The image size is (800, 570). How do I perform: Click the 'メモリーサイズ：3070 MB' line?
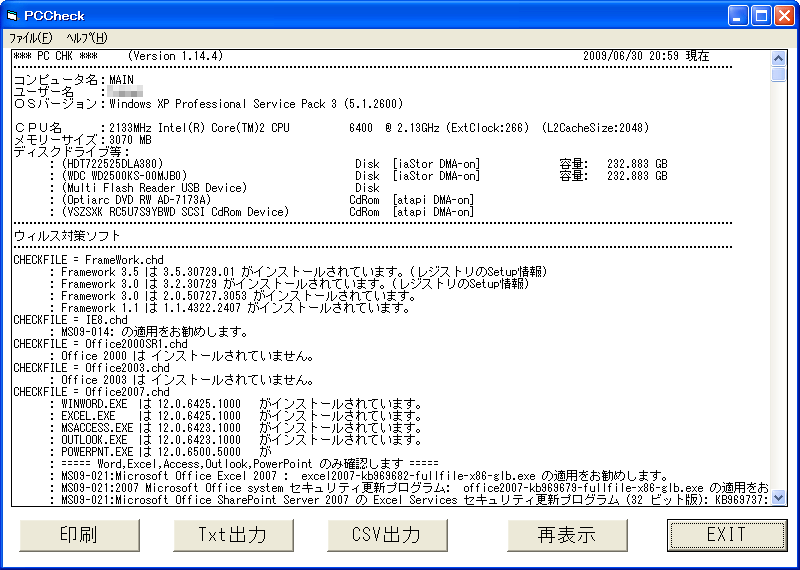click(x=83, y=139)
